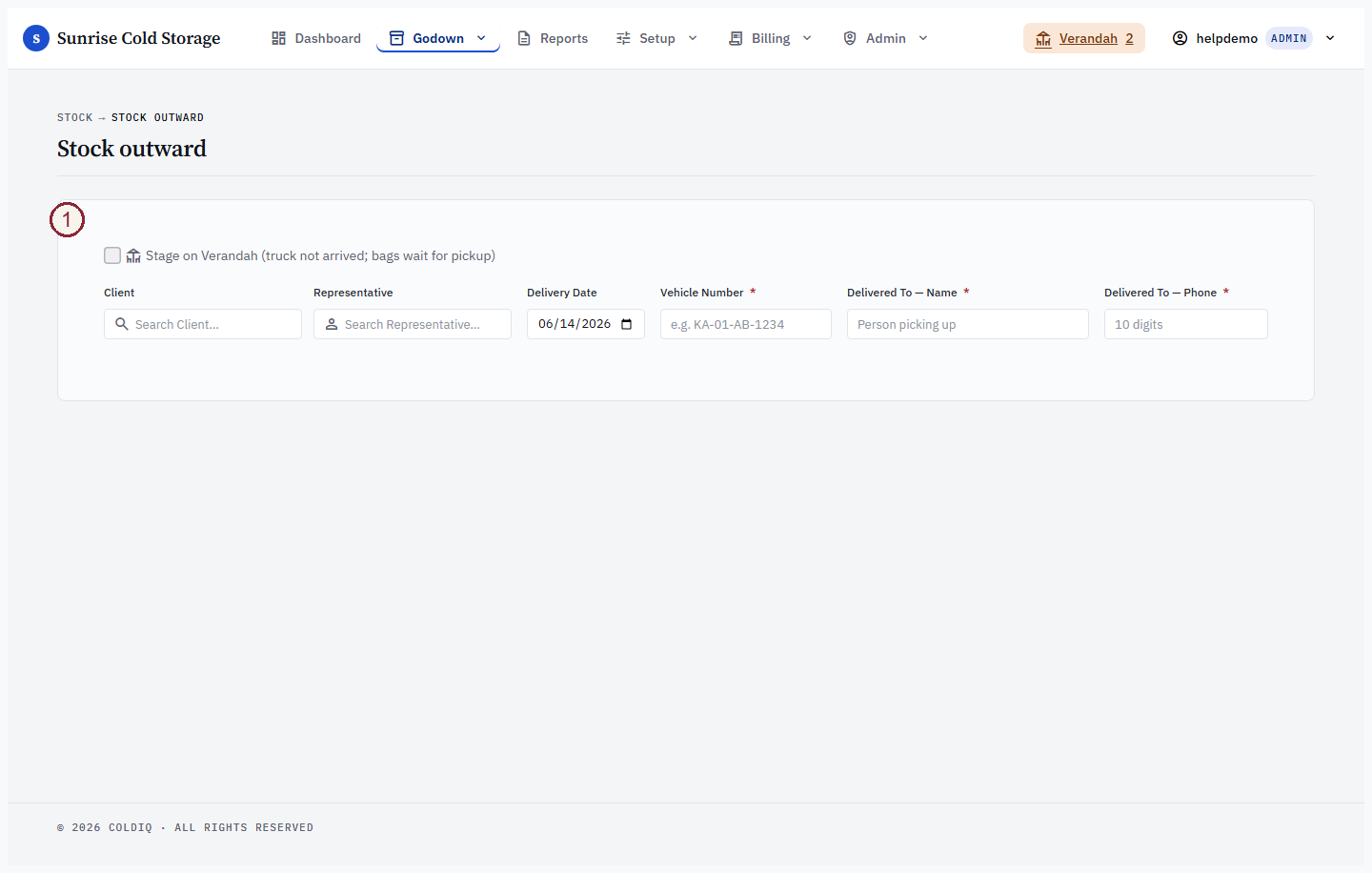Click the Representative field label
Screen dimensions: 1372x873
click(x=353, y=293)
